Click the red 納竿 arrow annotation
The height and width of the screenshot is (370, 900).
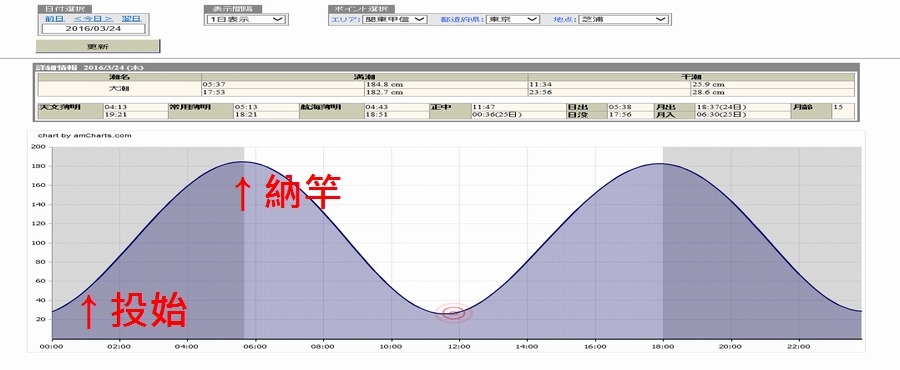coord(288,191)
